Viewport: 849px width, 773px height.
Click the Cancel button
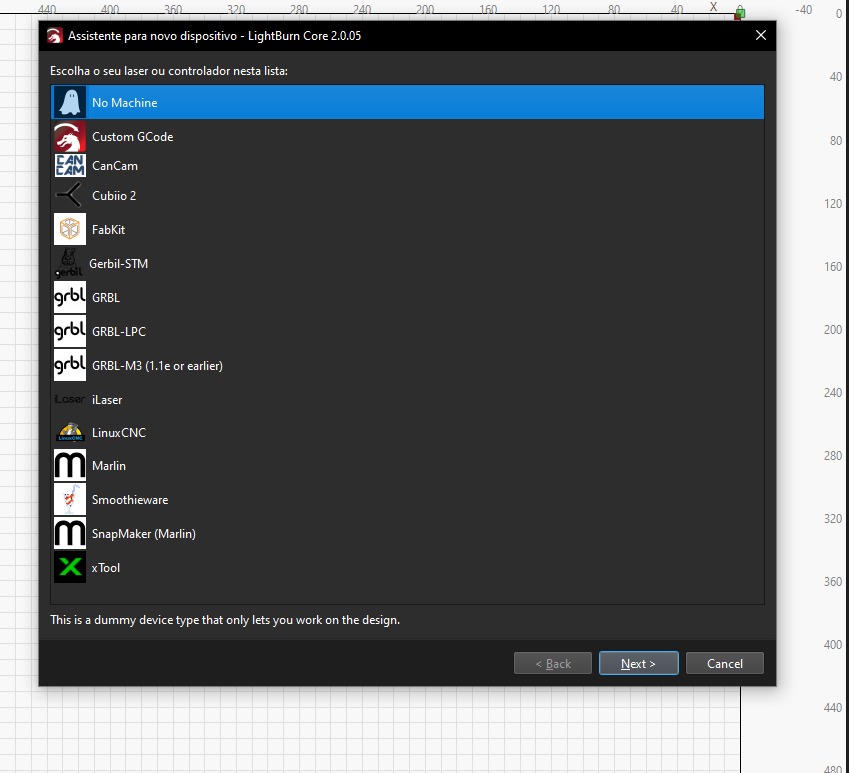point(724,663)
